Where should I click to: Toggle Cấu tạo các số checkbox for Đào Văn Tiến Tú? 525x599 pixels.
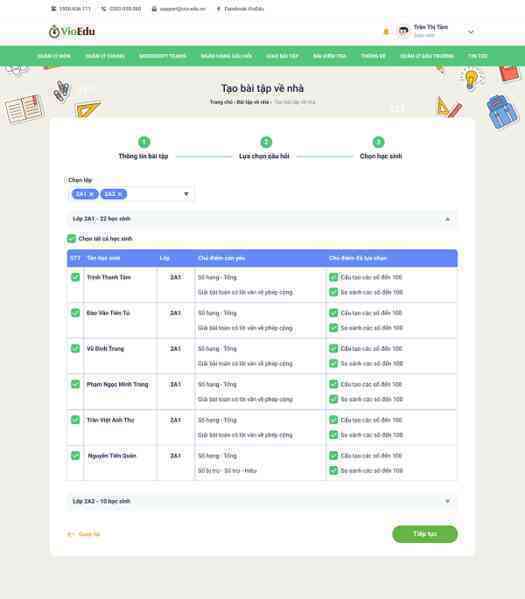[x=334, y=313]
